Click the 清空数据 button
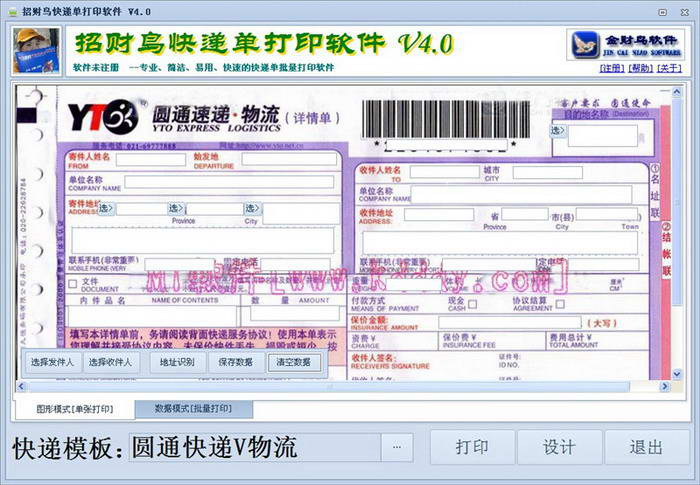700x485 pixels. 294,362
